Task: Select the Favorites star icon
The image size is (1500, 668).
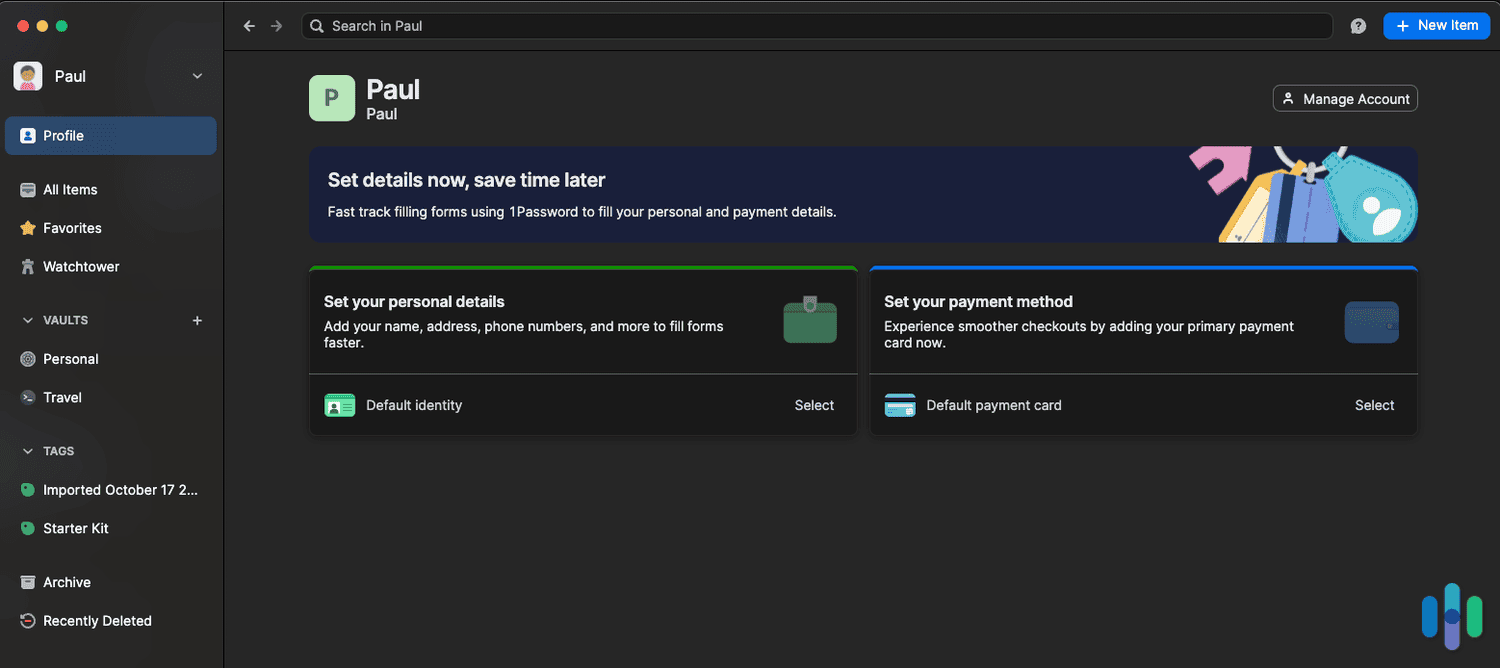Action: tap(28, 228)
